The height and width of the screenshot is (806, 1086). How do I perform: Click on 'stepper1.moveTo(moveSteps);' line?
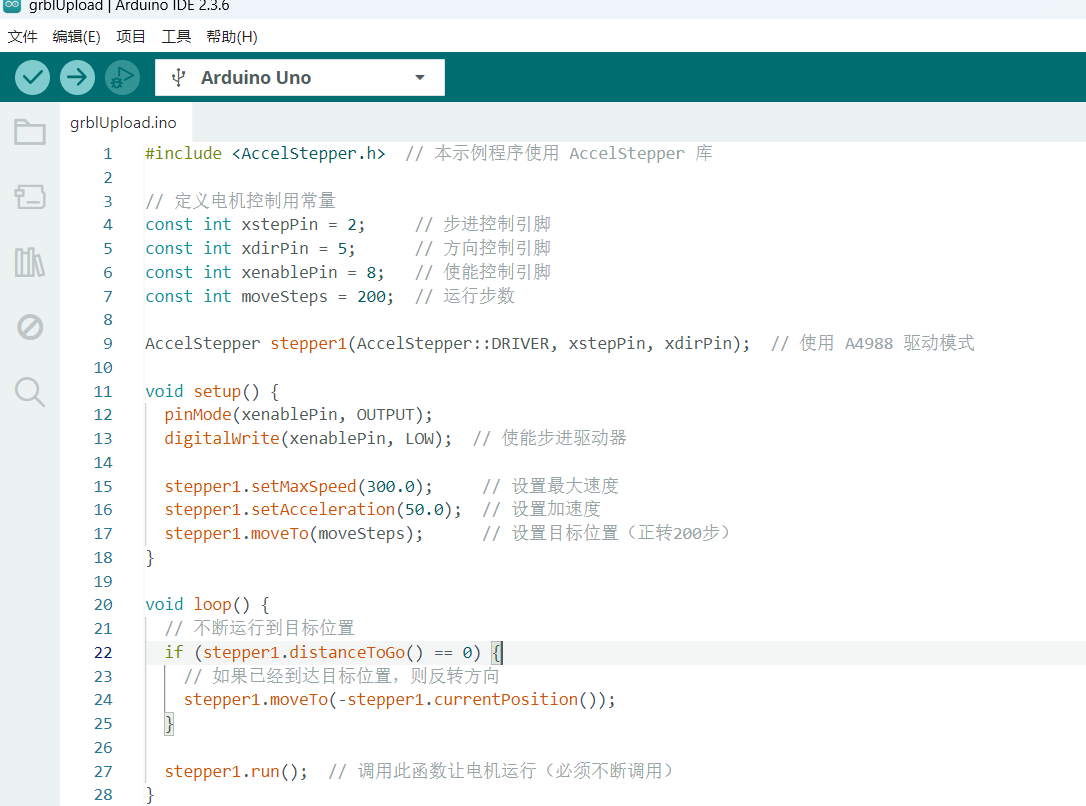click(x=294, y=533)
